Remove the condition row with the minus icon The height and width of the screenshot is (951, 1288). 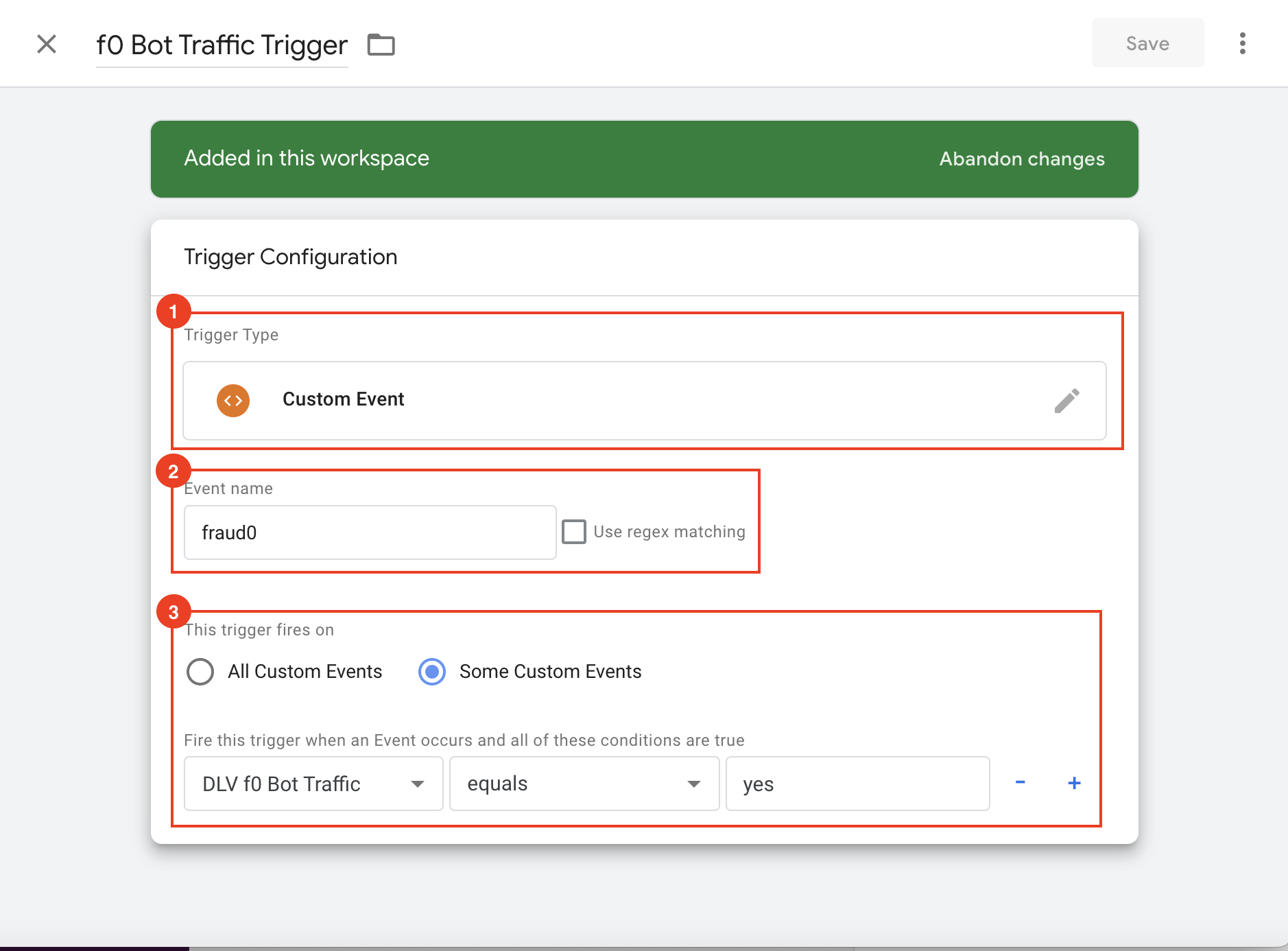(x=1020, y=783)
